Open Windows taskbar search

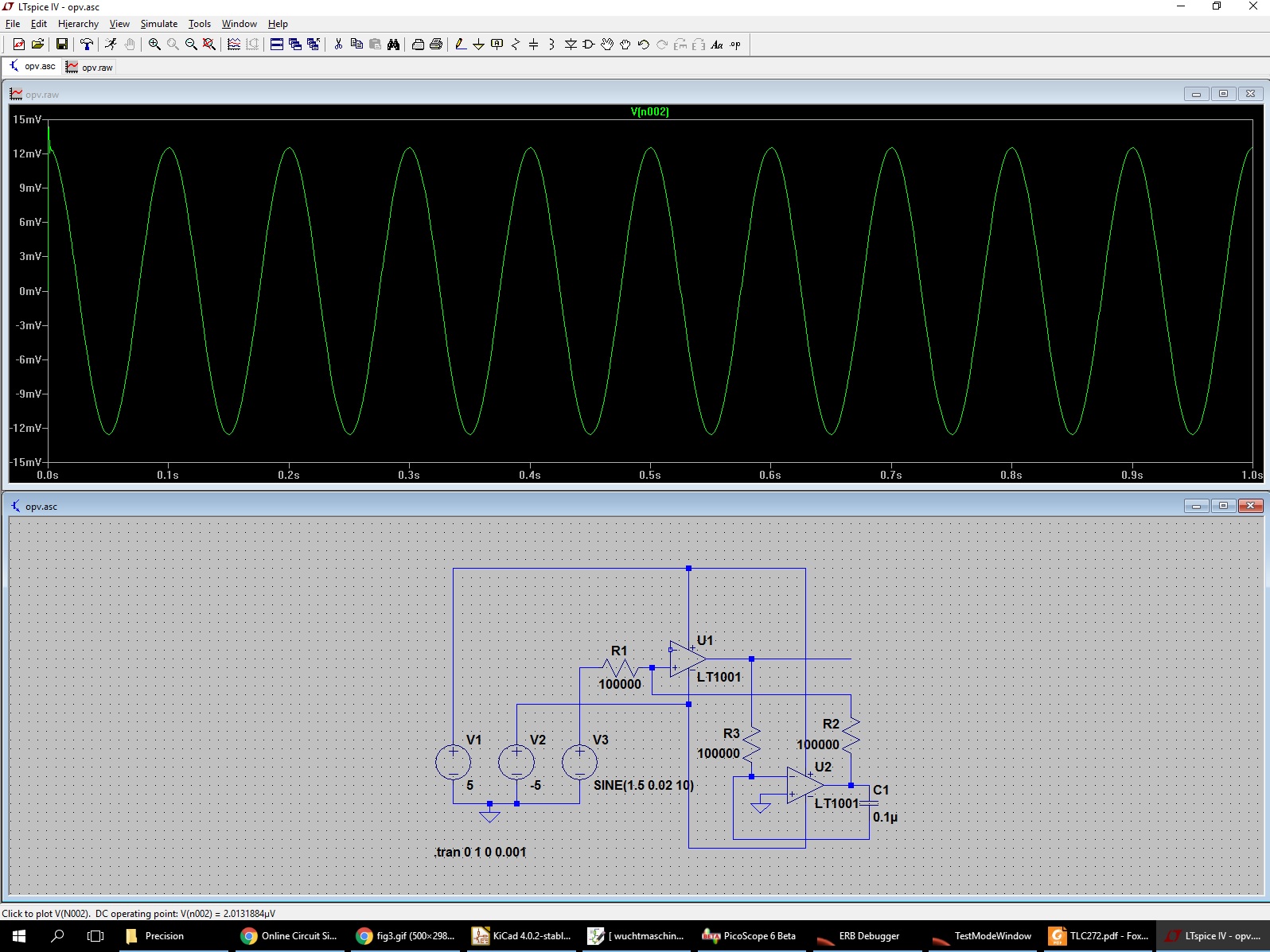click(x=57, y=936)
